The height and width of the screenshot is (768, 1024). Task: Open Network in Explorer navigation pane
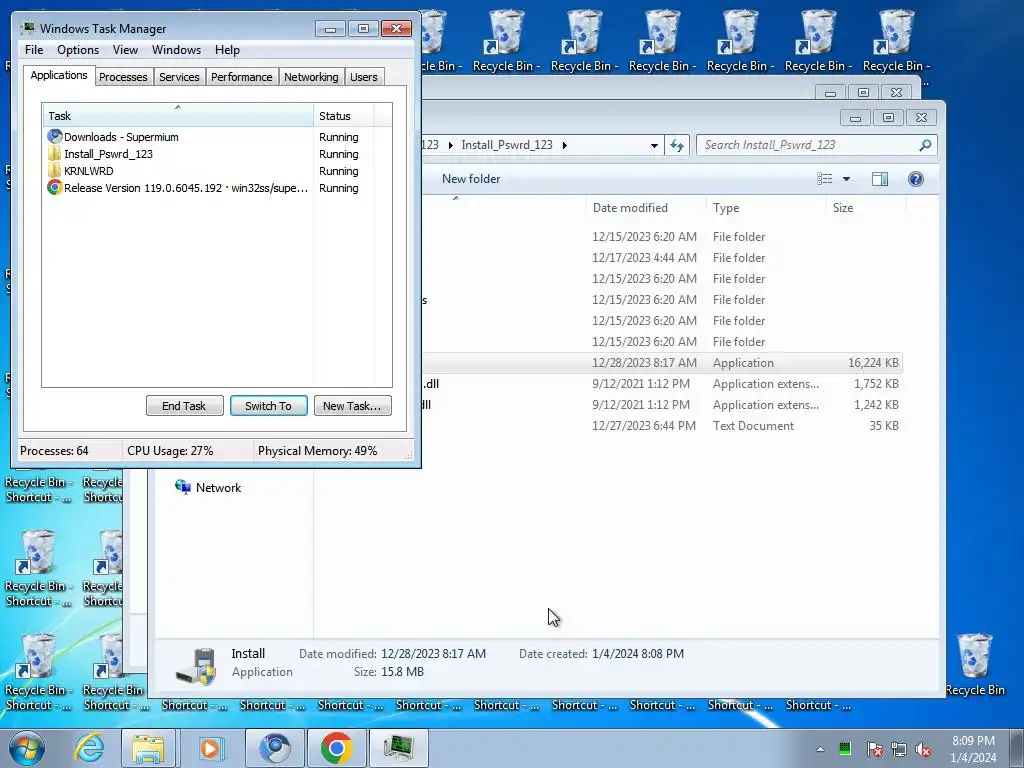208,488
